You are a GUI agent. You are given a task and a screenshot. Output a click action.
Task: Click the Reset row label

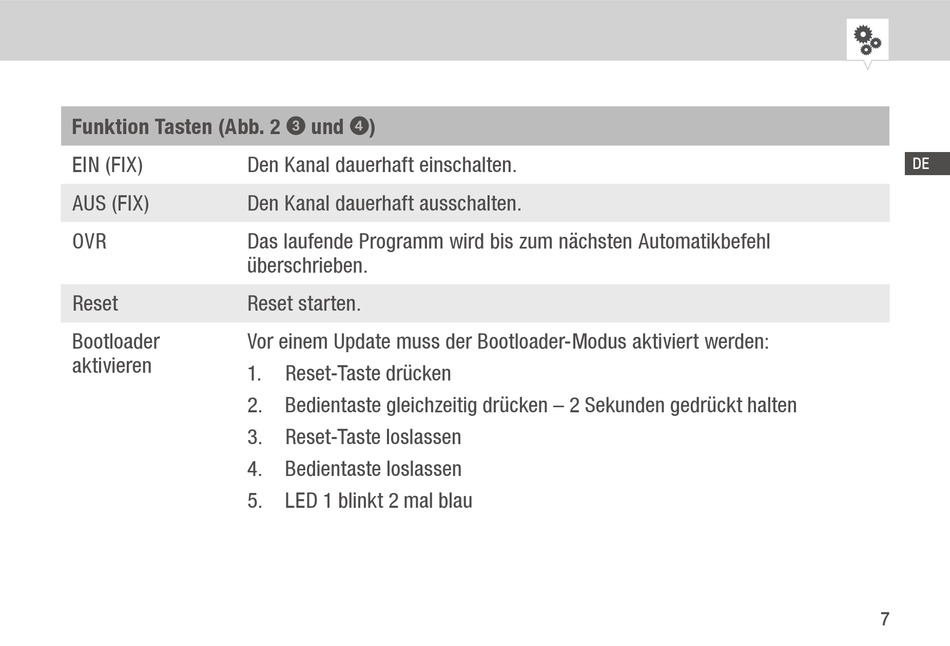[x=95, y=303]
